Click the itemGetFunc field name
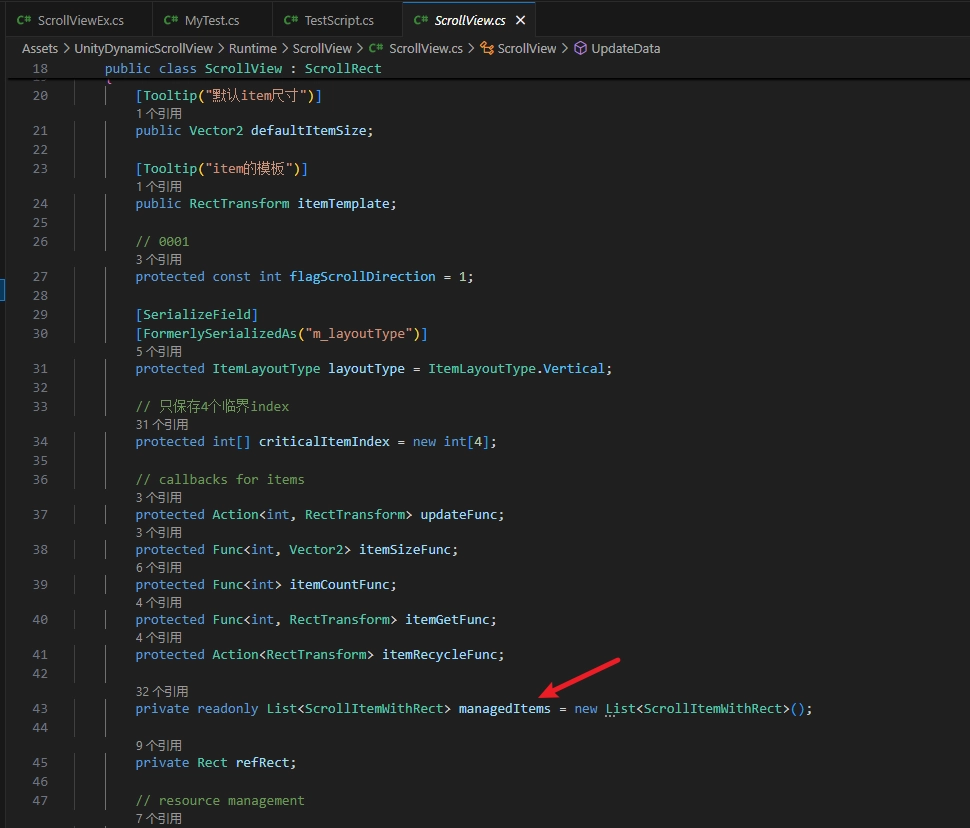This screenshot has width=970, height=828. [x=447, y=619]
